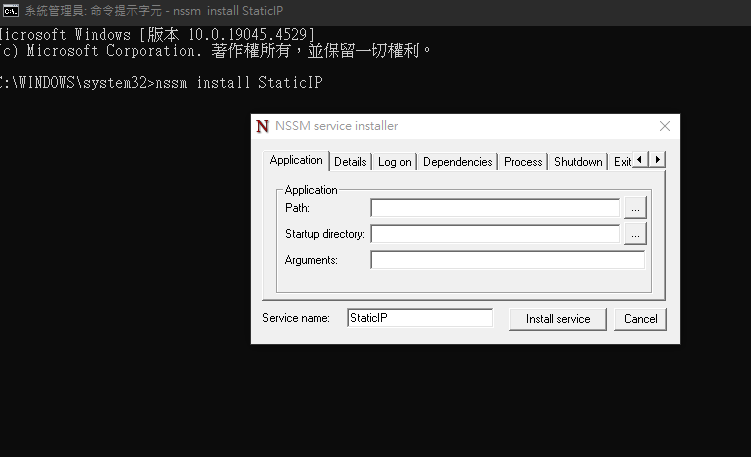Click the Microsoft Corporation copyright line
The height and width of the screenshot is (457, 751).
coord(215,51)
